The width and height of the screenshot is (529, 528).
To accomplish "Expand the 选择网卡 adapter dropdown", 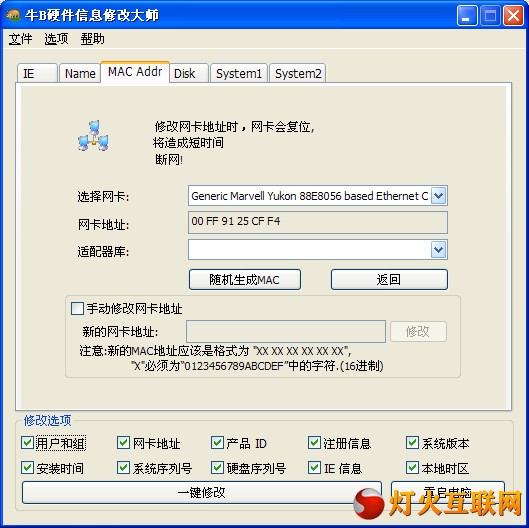I will [438, 195].
